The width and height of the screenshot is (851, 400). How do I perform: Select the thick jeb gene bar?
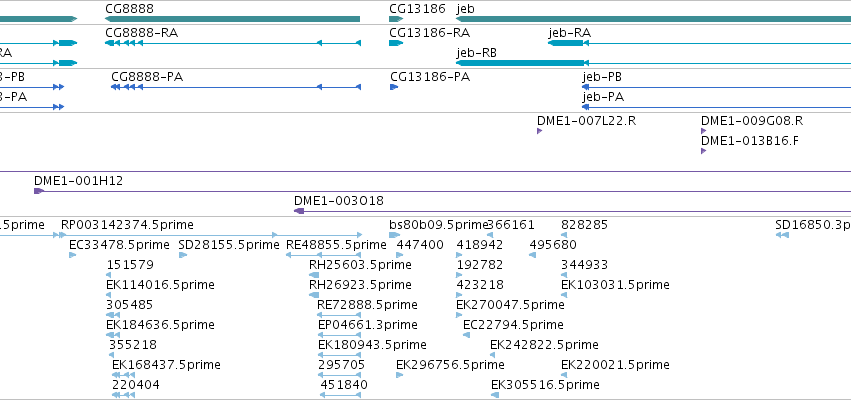click(653, 19)
